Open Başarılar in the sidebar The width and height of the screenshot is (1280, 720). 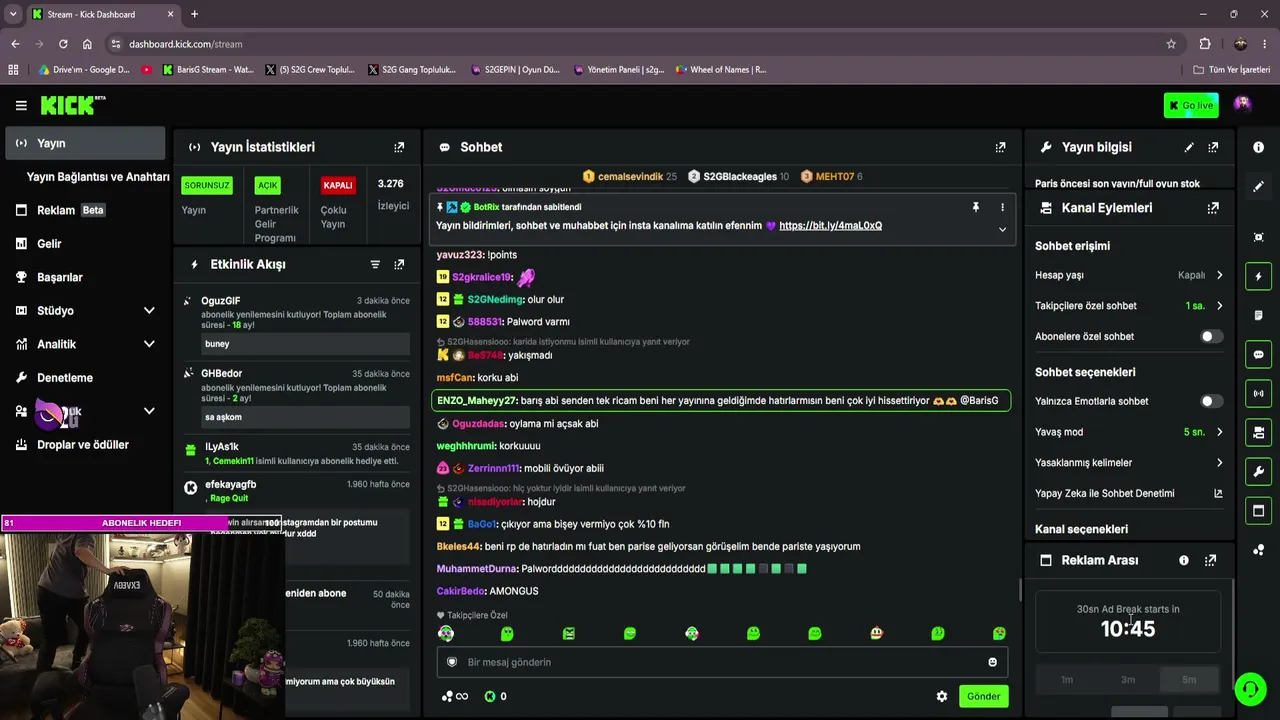click(85, 277)
